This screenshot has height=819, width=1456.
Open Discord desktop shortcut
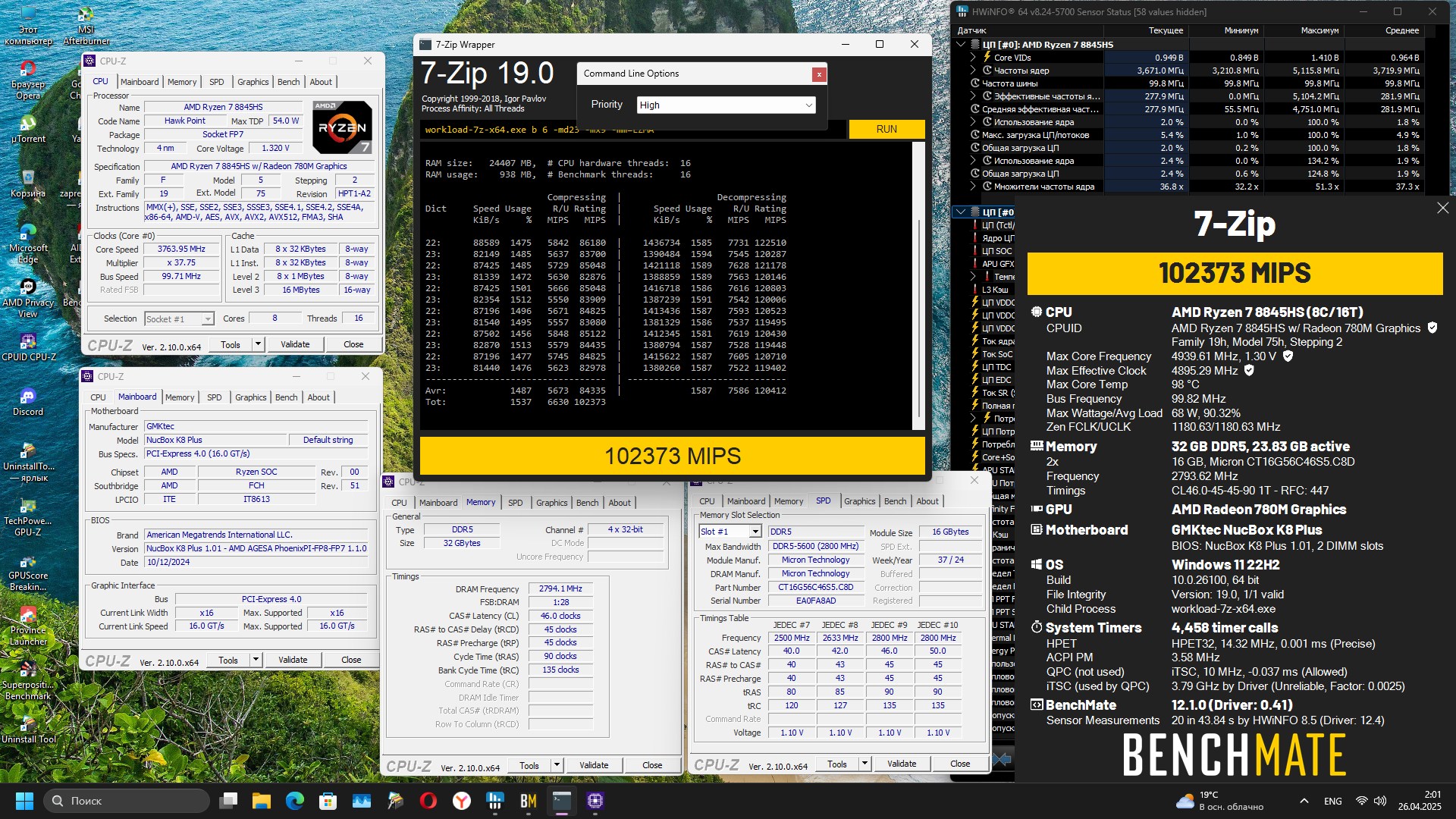tap(28, 402)
